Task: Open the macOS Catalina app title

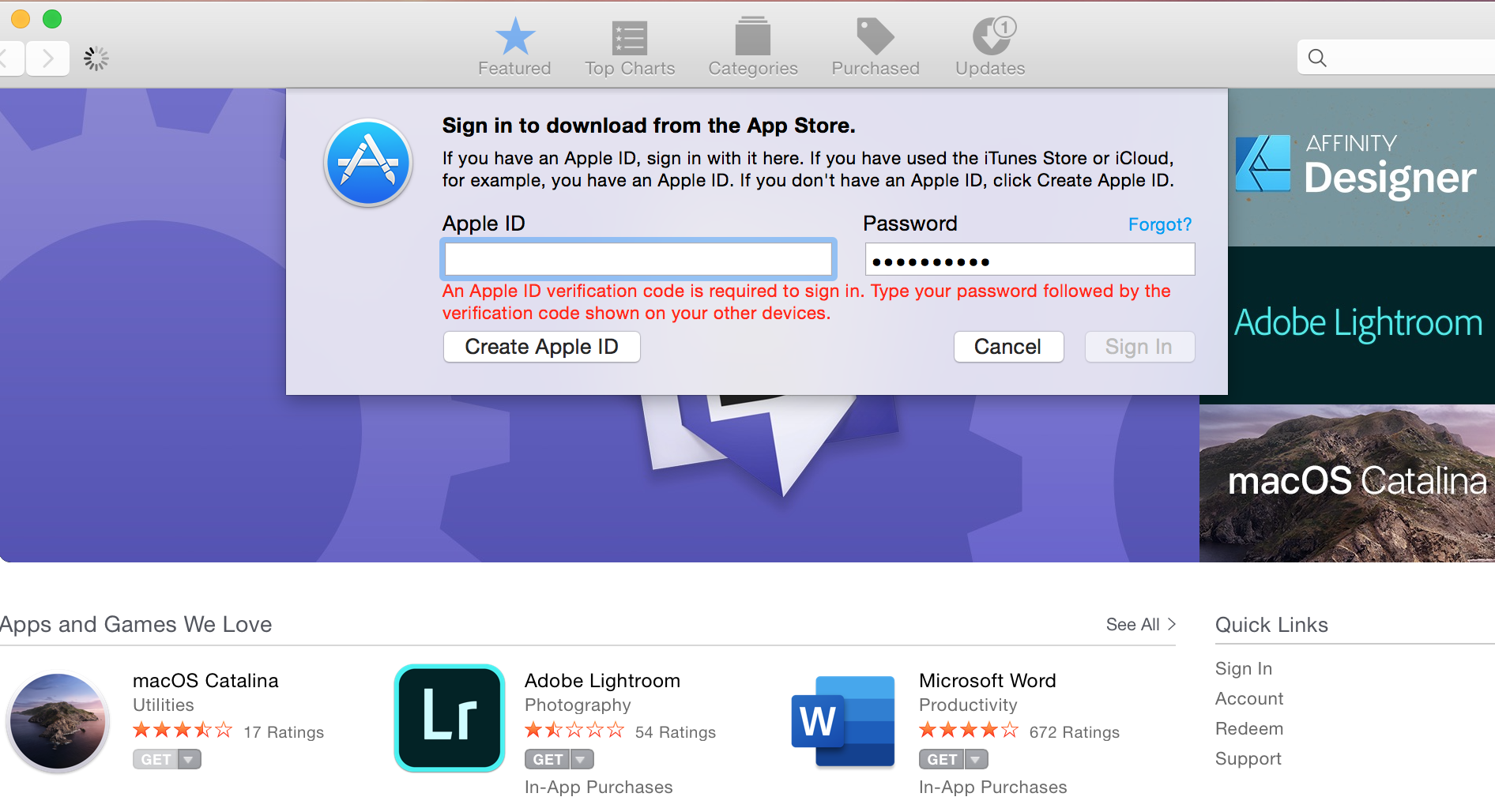Action: pos(205,681)
